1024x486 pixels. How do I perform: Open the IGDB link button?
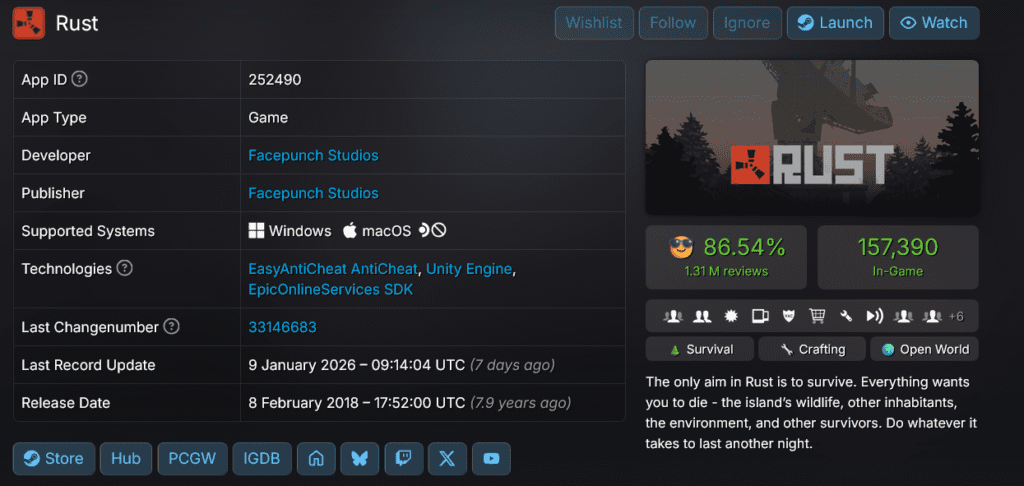point(262,459)
